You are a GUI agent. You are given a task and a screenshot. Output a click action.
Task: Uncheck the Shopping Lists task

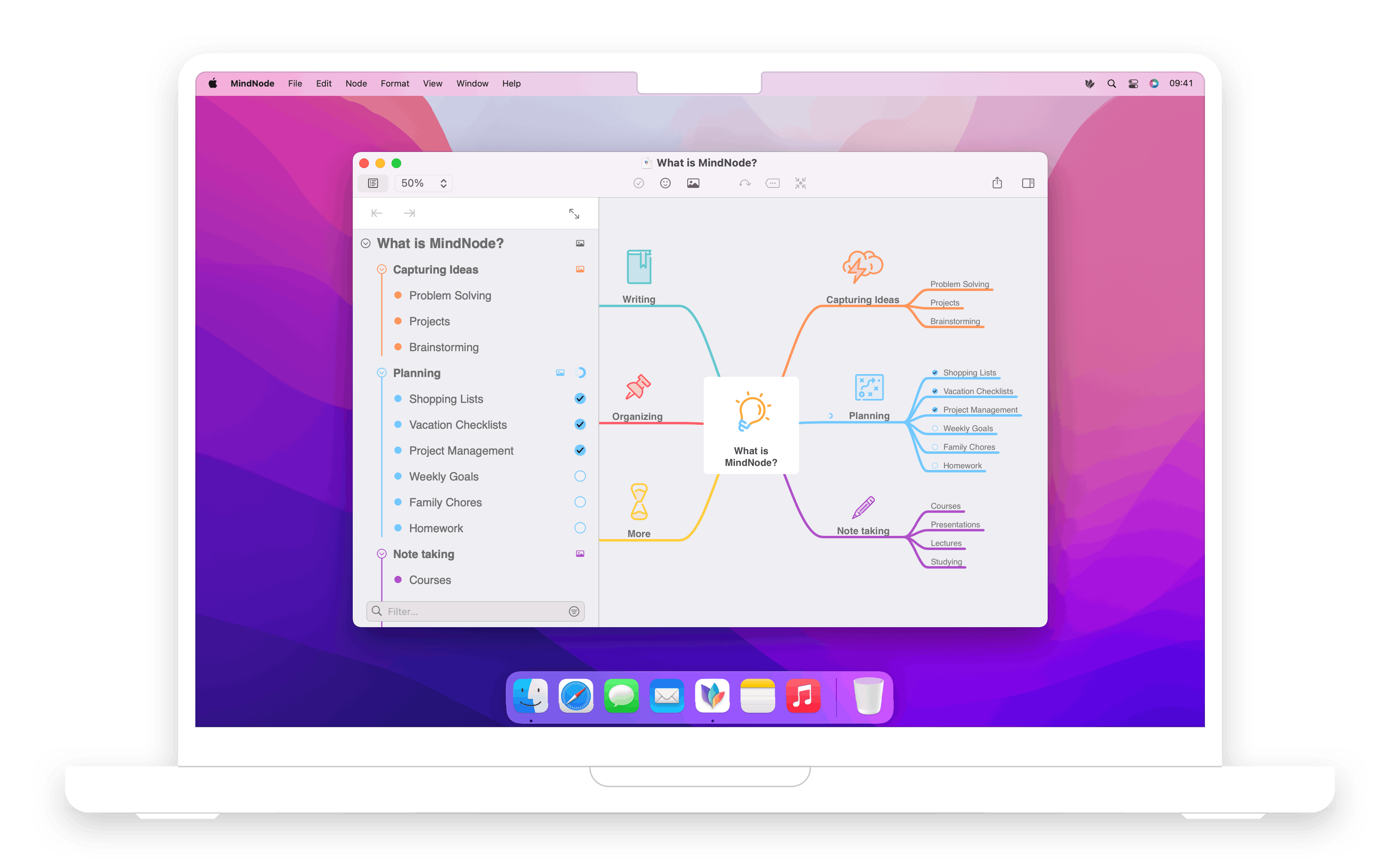click(579, 398)
